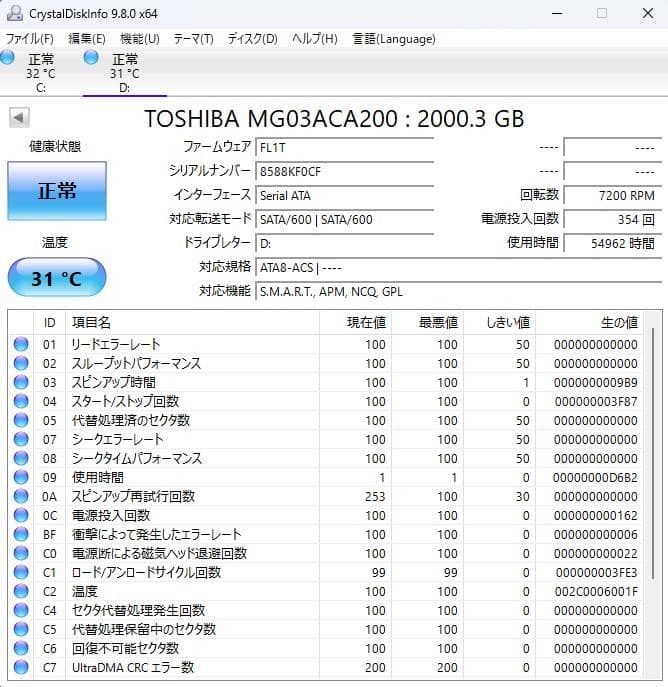Click the power on hours field 54962 時間

pyautogui.click(x=612, y=243)
